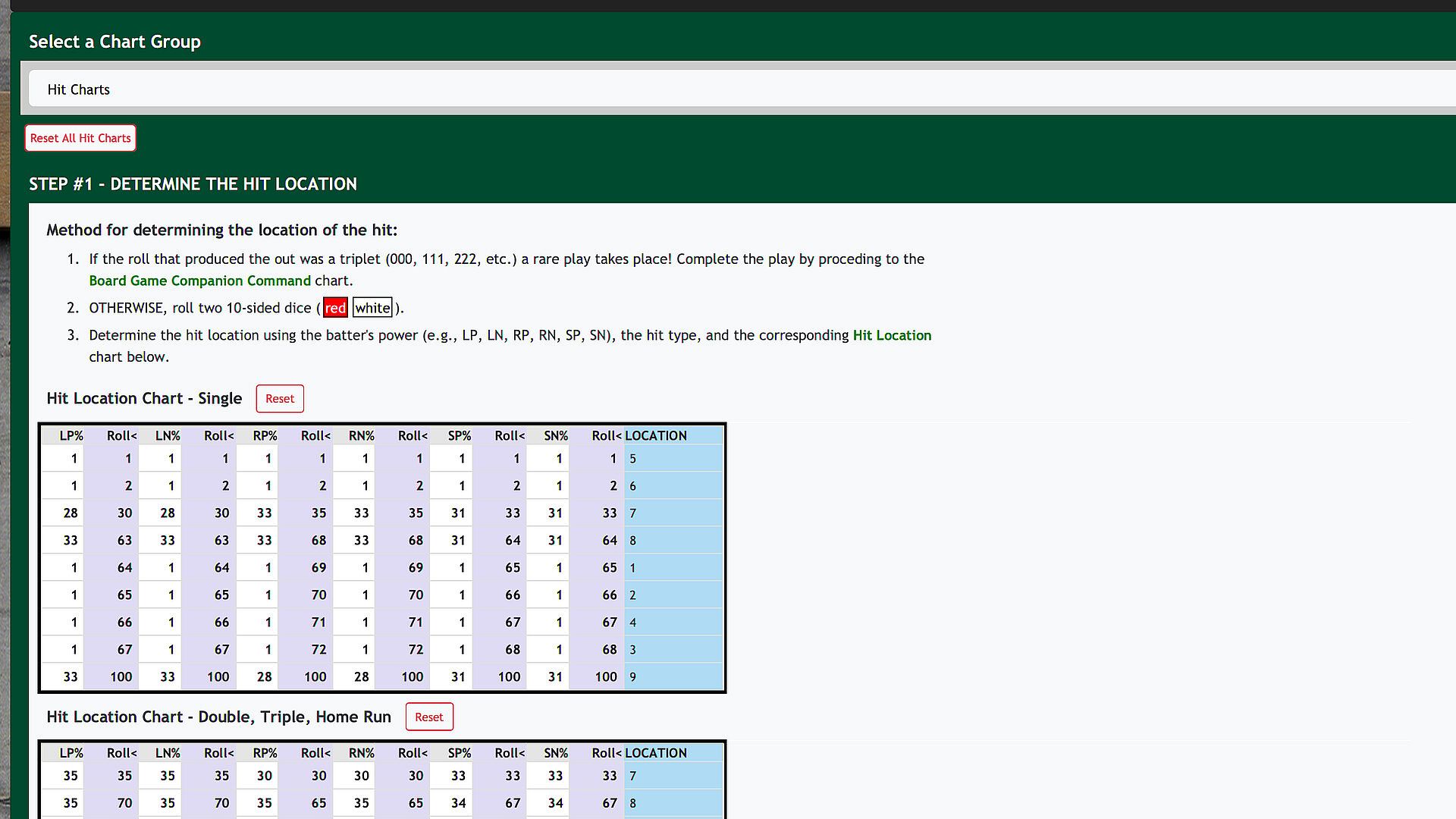Image resolution: width=1456 pixels, height=819 pixels.
Task: Select LOCATION cell 5 in Single chart
Action: click(673, 459)
